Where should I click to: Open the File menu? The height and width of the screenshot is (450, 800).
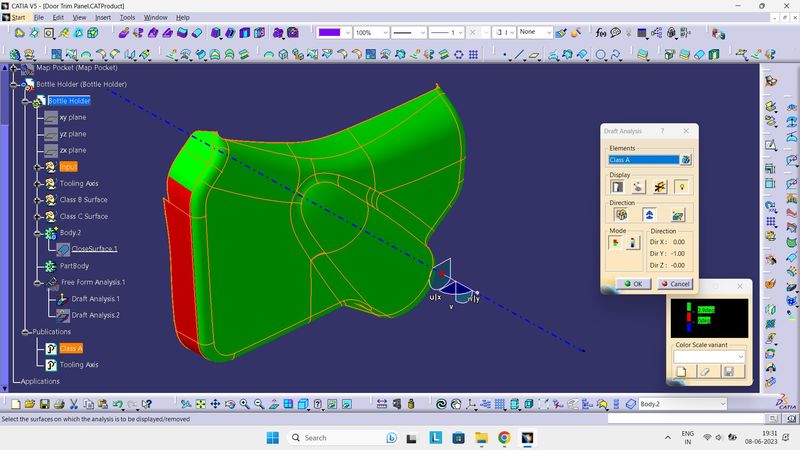tap(39, 17)
